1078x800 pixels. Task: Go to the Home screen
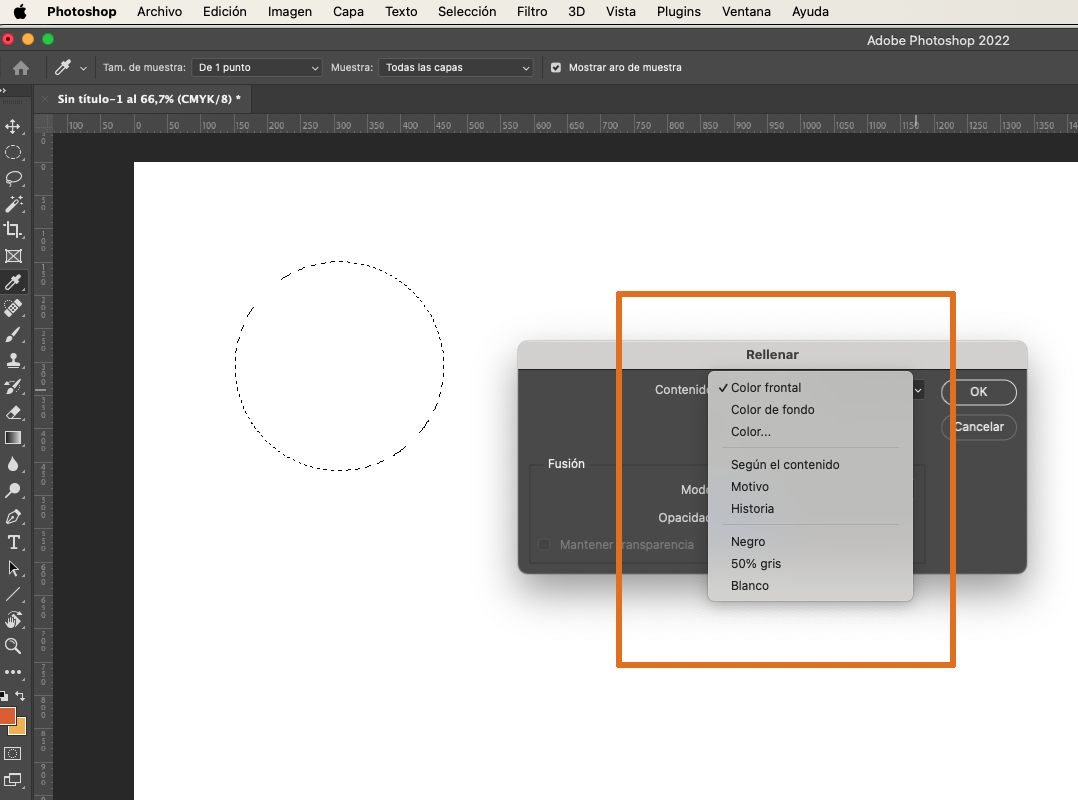(21, 67)
